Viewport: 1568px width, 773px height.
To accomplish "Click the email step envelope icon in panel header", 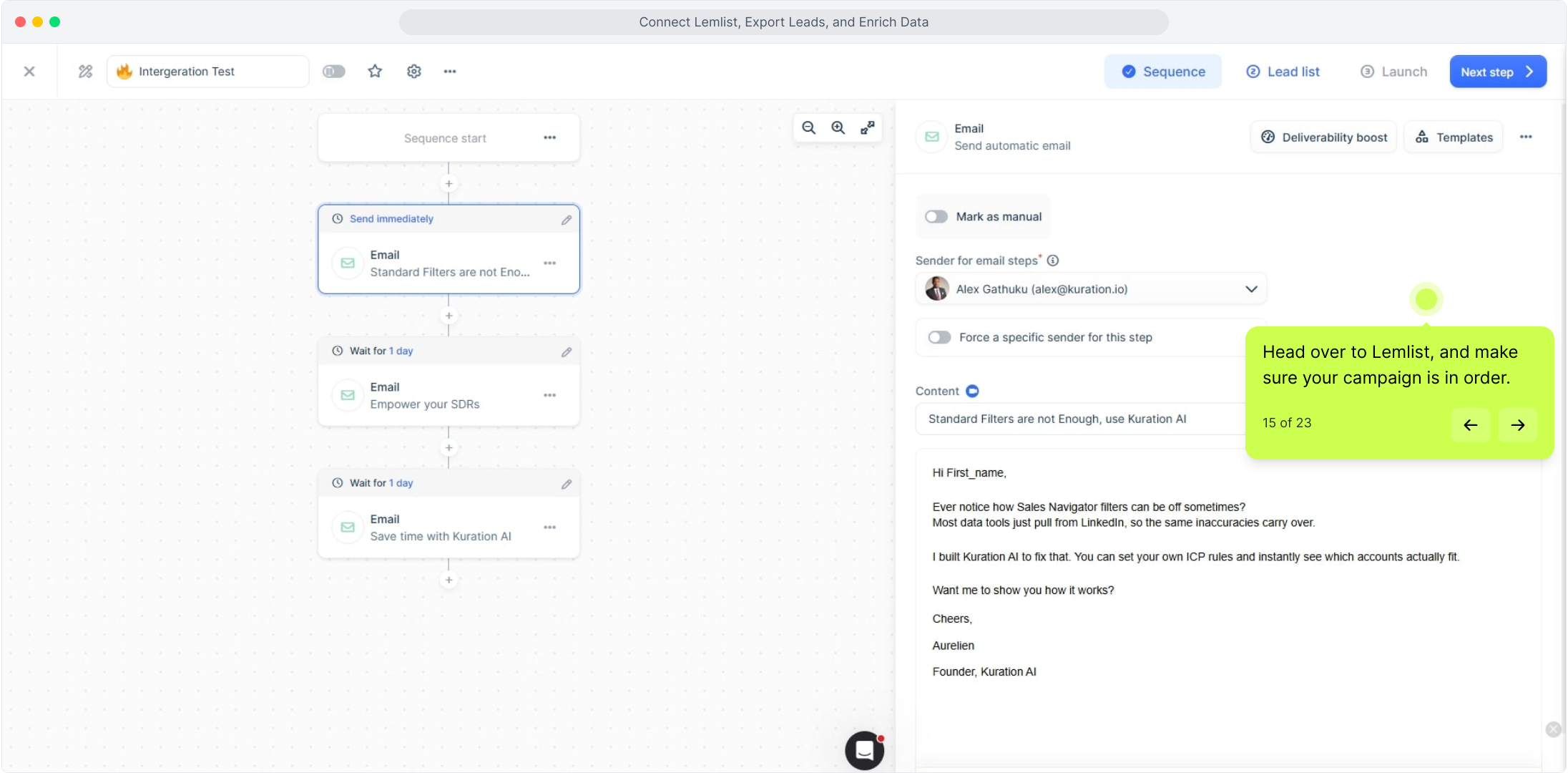I will click(932, 137).
